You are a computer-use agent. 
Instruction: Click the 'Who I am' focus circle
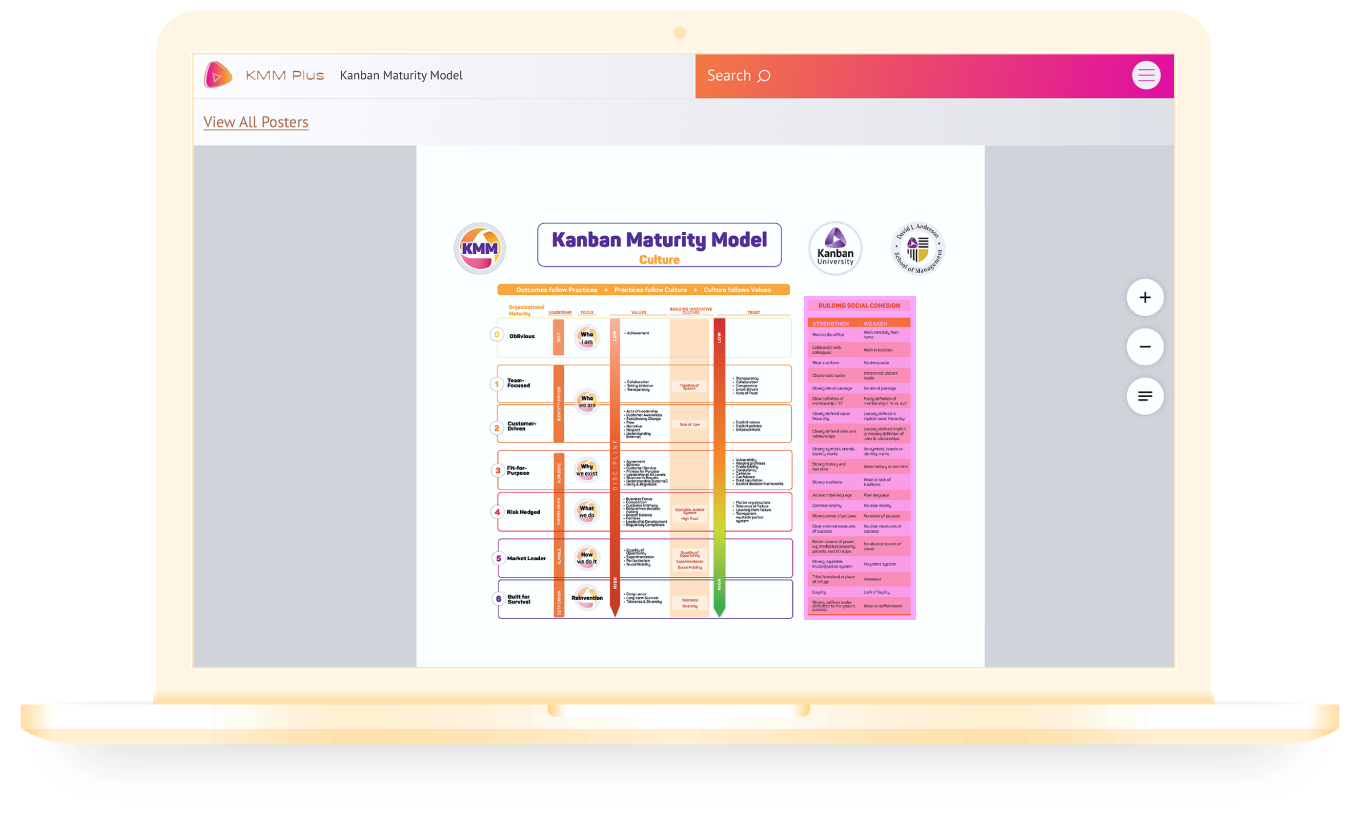pyautogui.click(x=587, y=338)
